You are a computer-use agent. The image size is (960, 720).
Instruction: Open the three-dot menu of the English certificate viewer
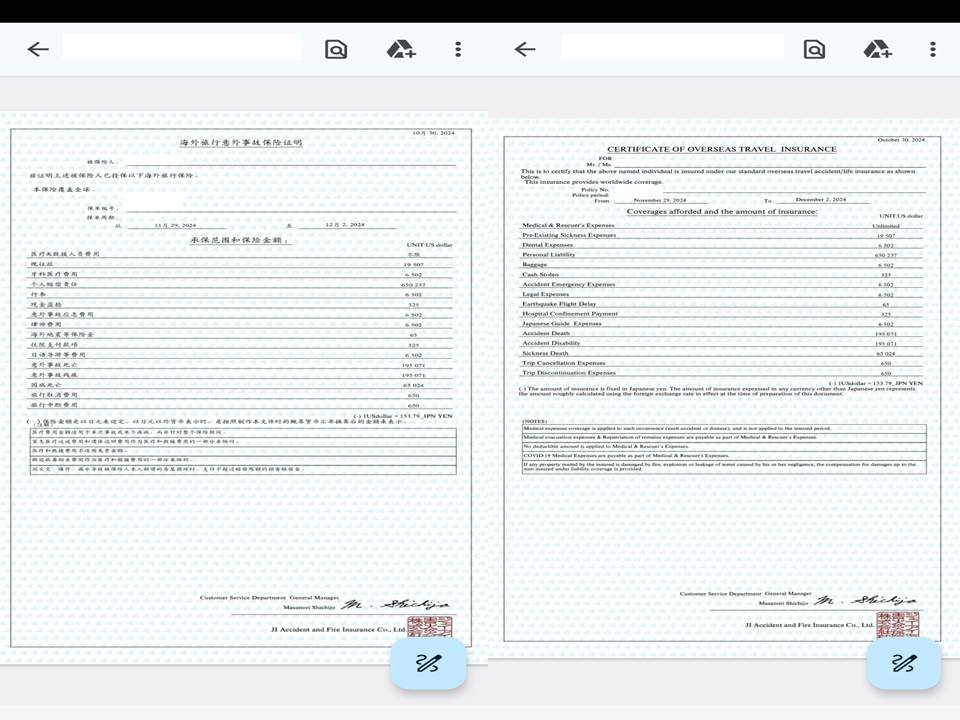932,49
